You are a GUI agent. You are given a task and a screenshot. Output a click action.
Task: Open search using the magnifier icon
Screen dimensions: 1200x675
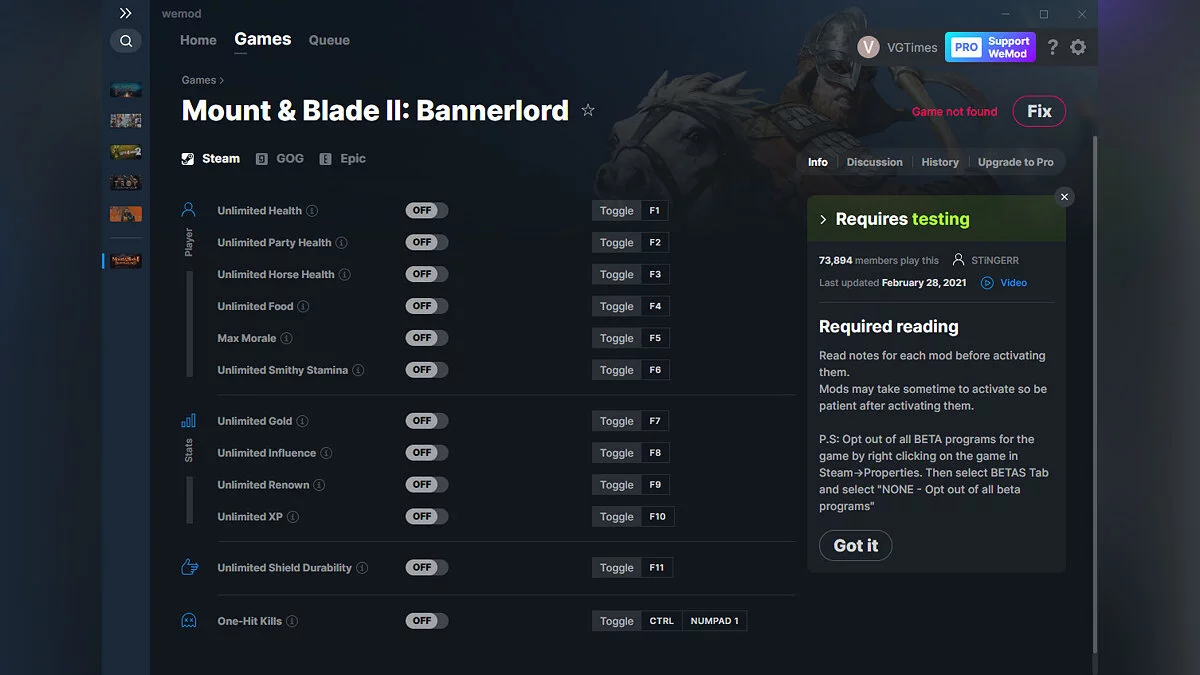click(x=125, y=41)
